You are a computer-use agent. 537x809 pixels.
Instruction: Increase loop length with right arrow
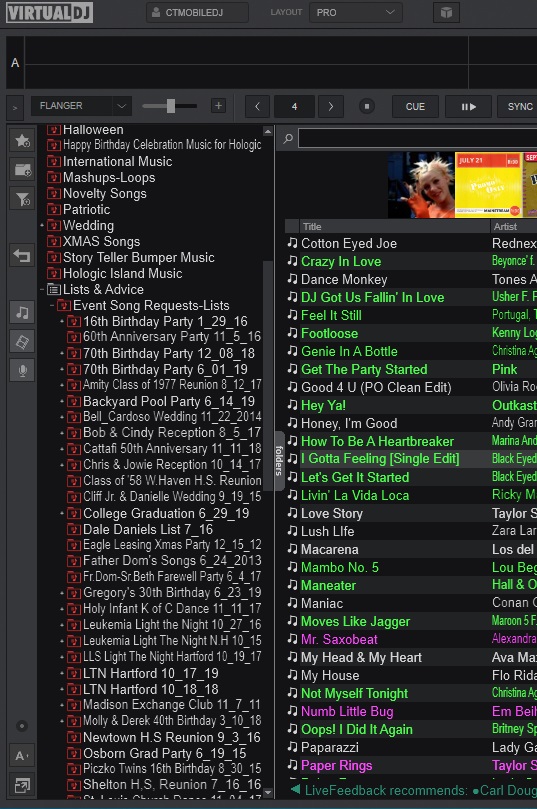[331, 106]
